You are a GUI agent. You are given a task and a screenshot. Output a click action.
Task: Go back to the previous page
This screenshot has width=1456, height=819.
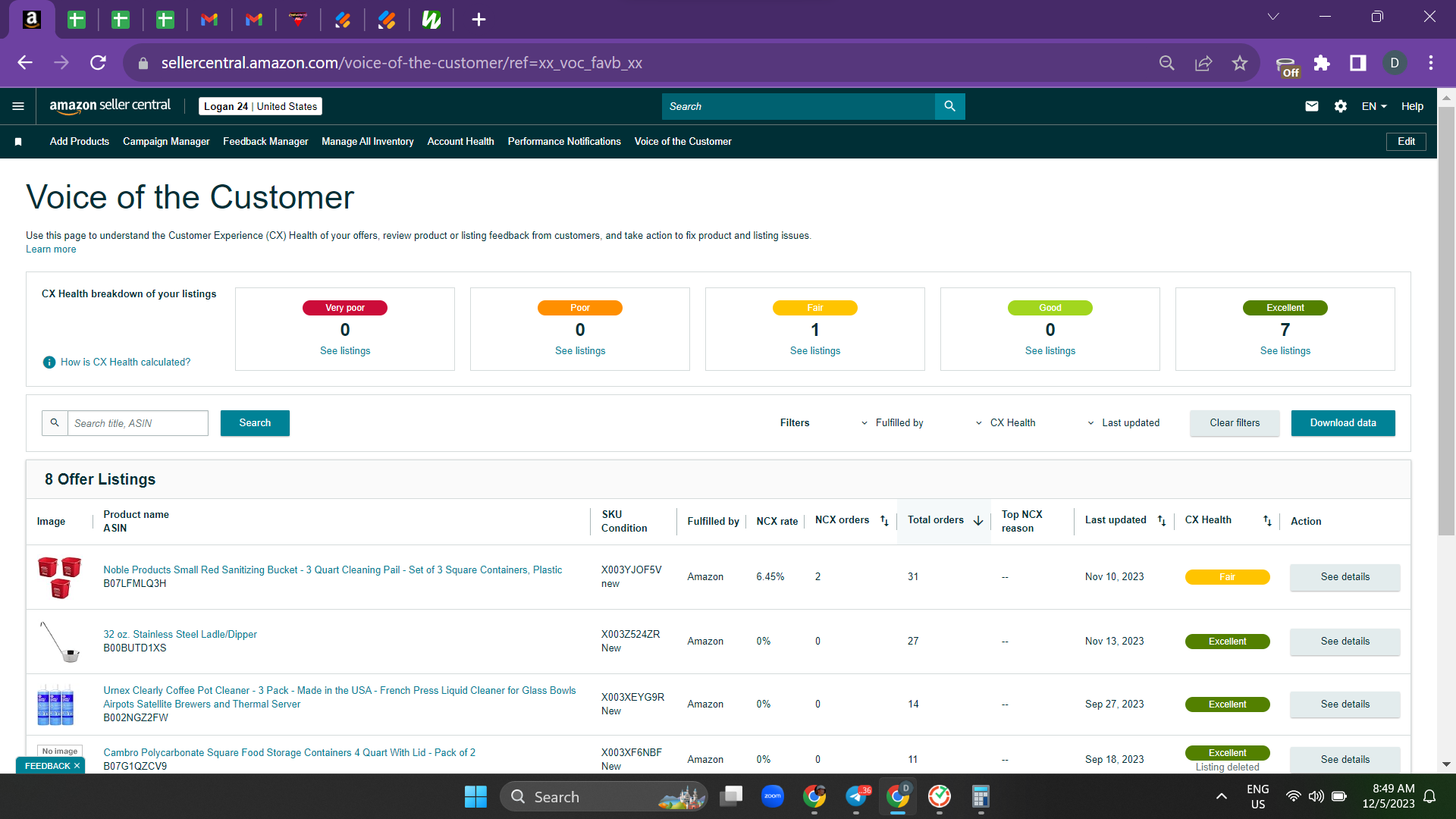coord(25,63)
